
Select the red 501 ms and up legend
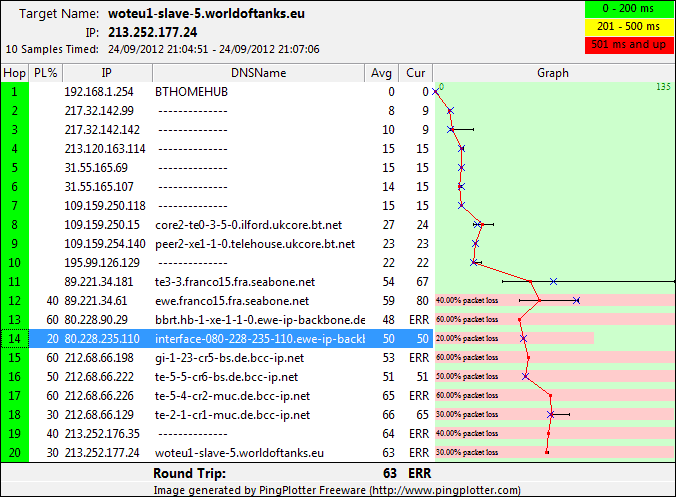(x=629, y=45)
